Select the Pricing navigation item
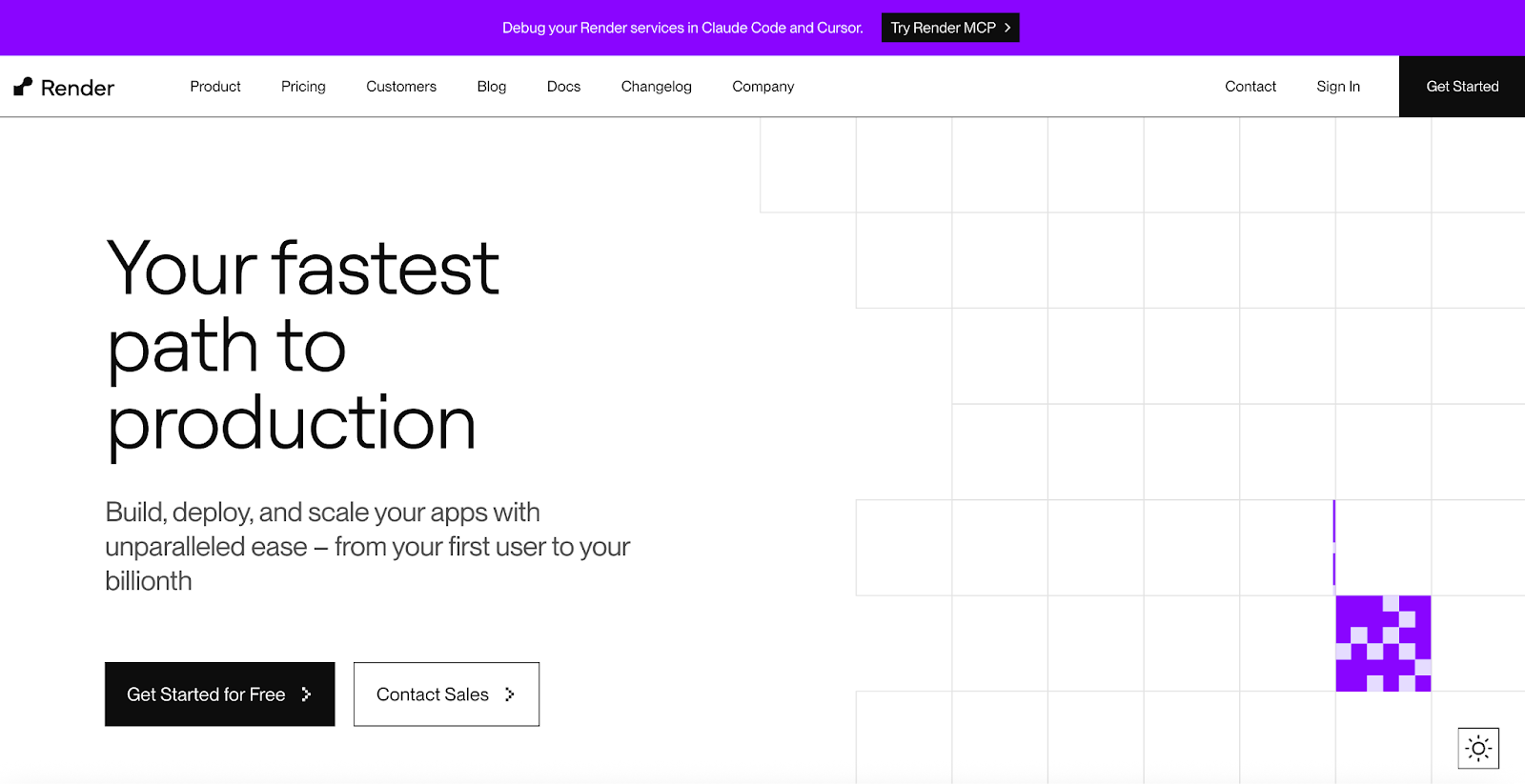 [x=302, y=86]
